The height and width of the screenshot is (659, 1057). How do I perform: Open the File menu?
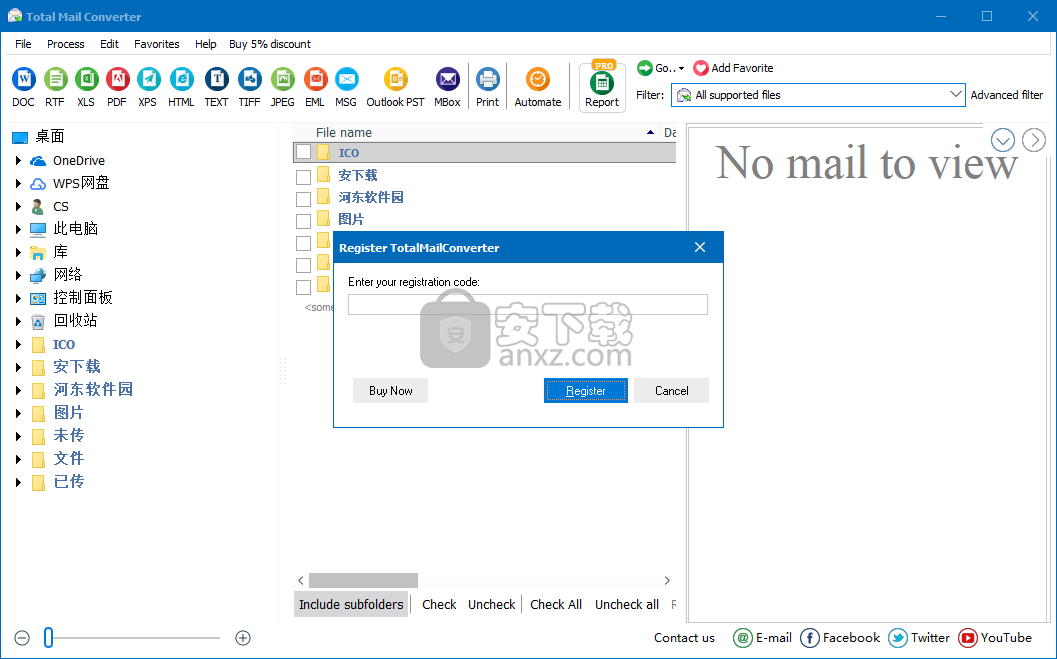pyautogui.click(x=23, y=44)
